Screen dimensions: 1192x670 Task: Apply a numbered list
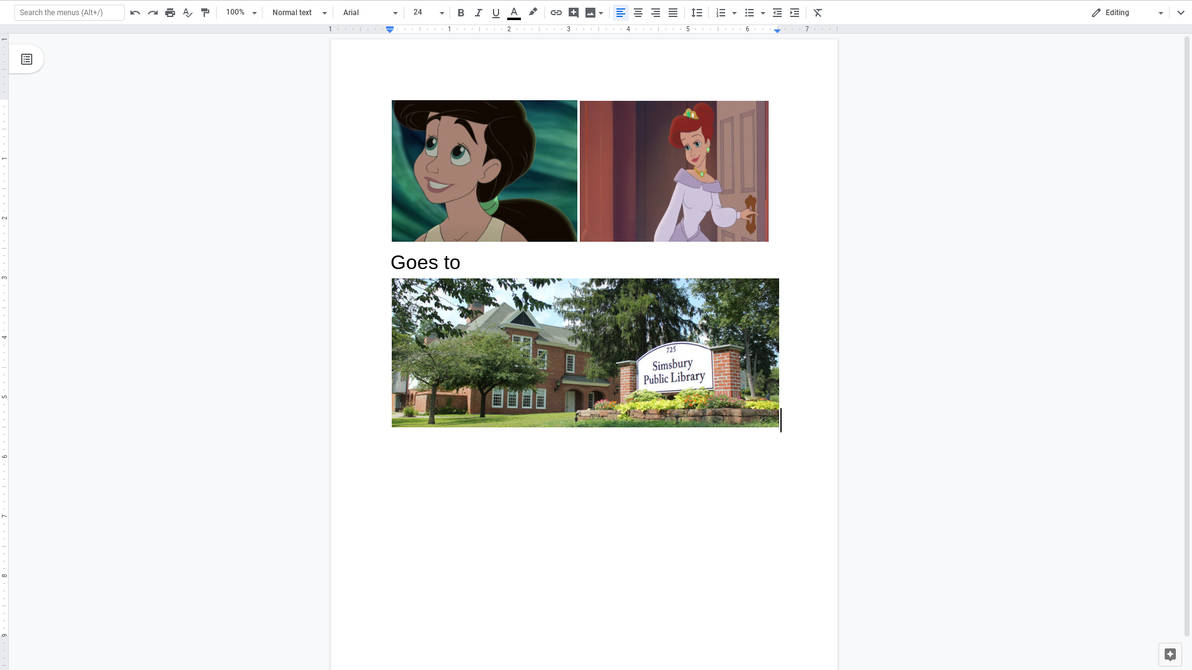(x=721, y=13)
